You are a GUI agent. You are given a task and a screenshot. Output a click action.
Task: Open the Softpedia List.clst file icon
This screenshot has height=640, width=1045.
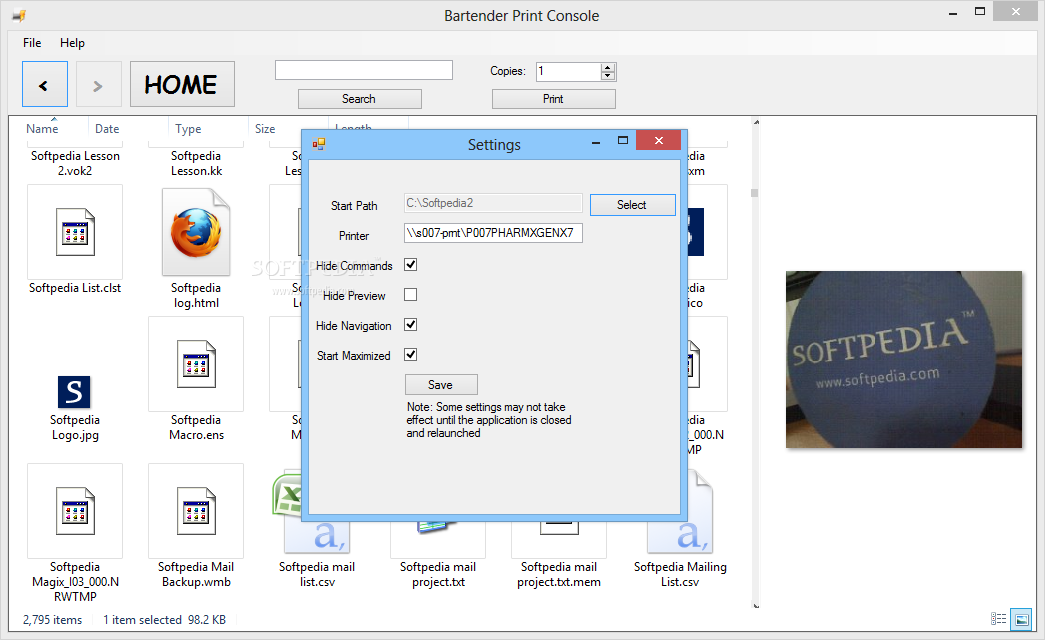pos(75,233)
